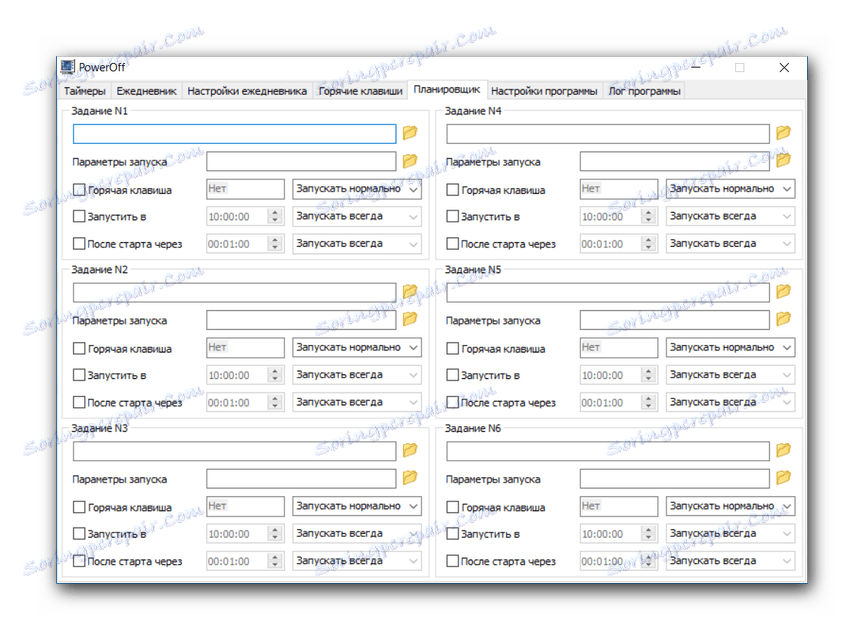The width and height of the screenshot is (864, 640).
Task: Click the 10:00:00 time field in Задание N3
Action: click(x=237, y=534)
